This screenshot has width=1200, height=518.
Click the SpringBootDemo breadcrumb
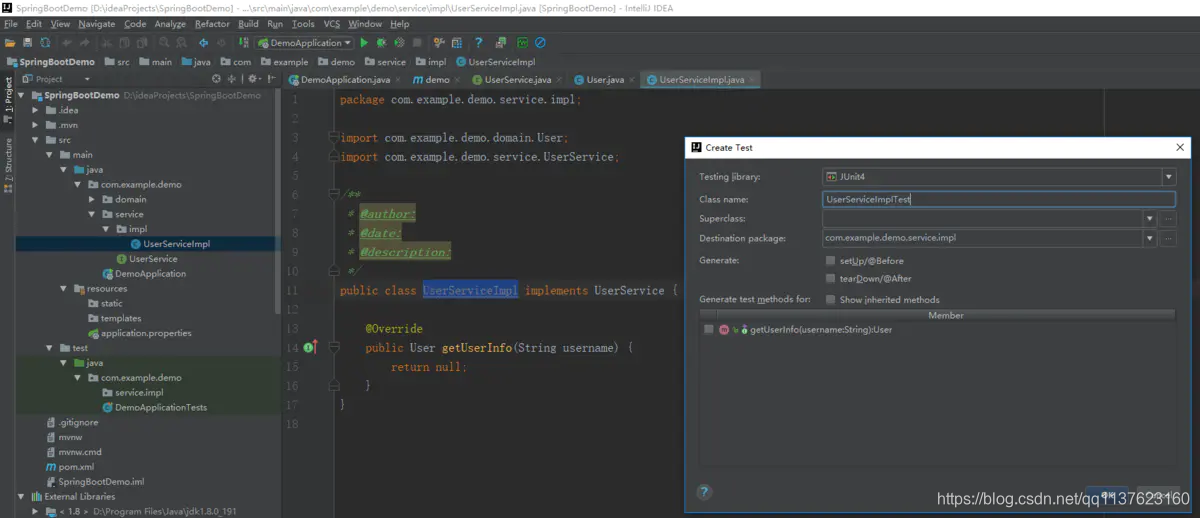(x=50, y=62)
